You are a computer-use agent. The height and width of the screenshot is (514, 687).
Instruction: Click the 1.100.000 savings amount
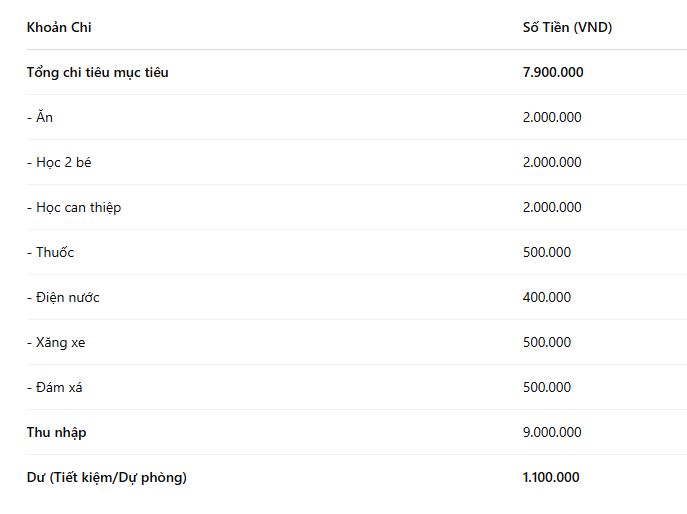point(551,477)
